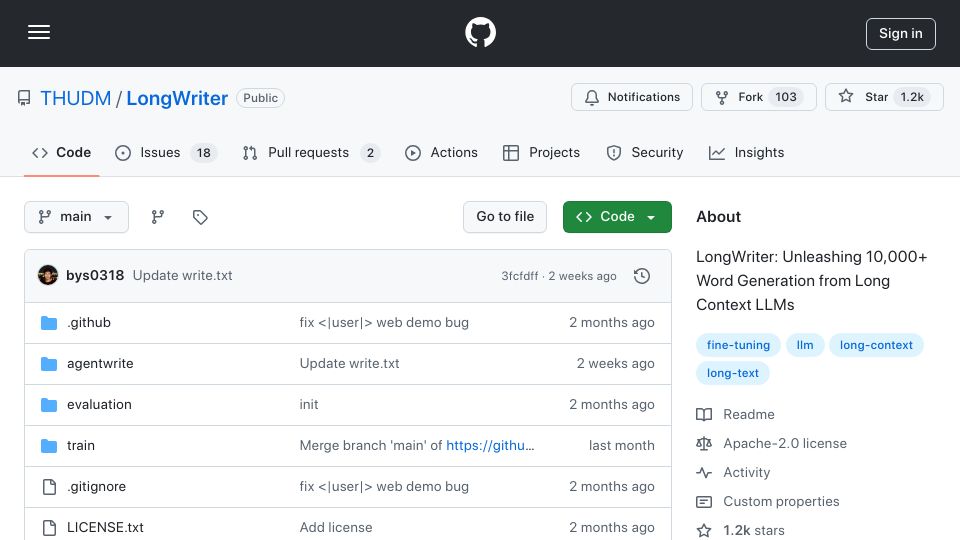Open the Insights tab
The height and width of the screenshot is (540, 960).
[746, 152]
